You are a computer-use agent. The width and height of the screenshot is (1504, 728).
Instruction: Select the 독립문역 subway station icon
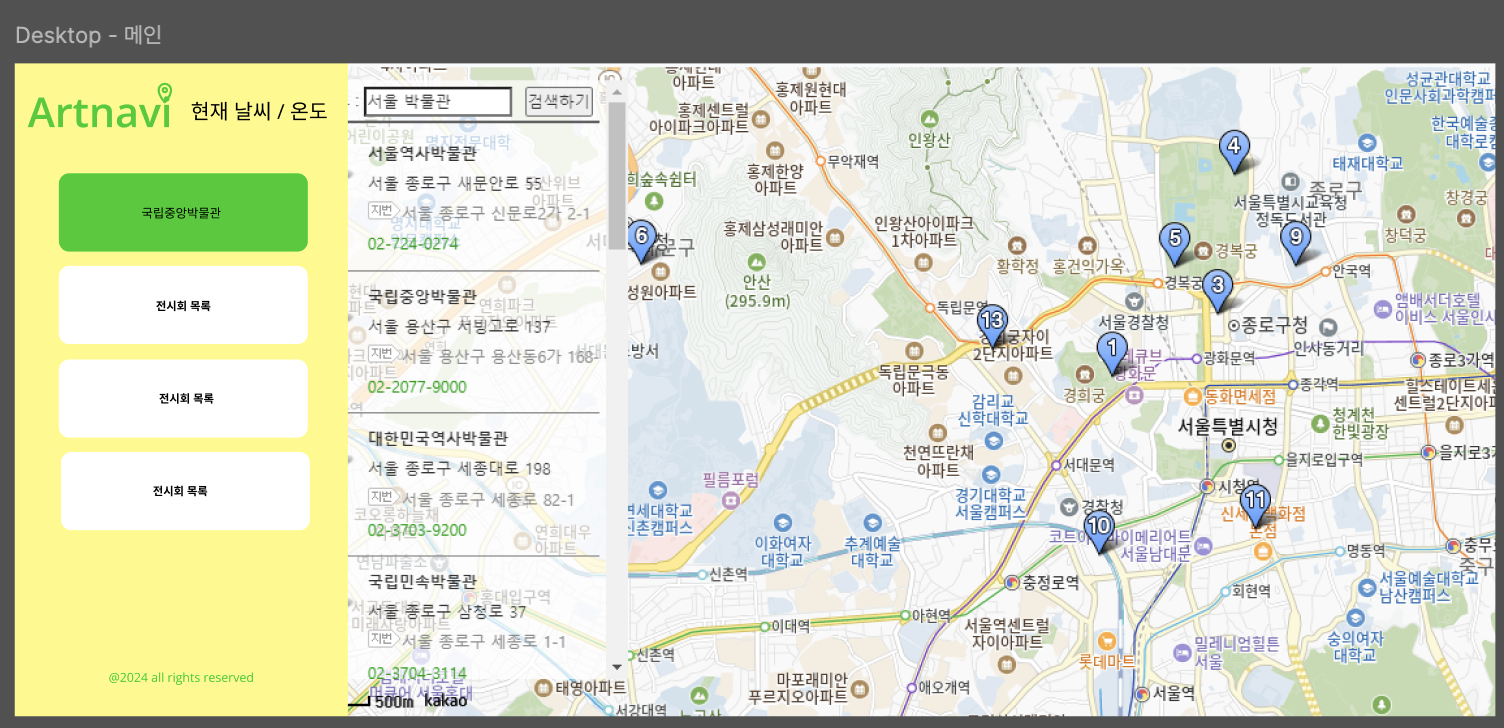929,307
